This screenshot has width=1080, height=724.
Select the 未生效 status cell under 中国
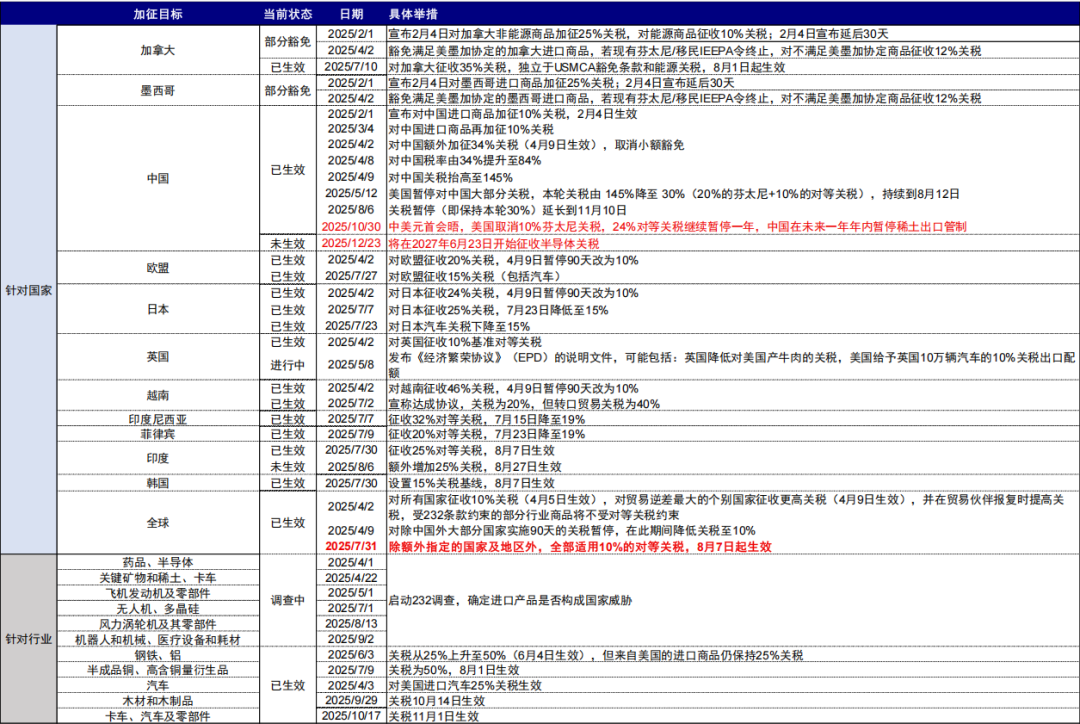click(287, 241)
